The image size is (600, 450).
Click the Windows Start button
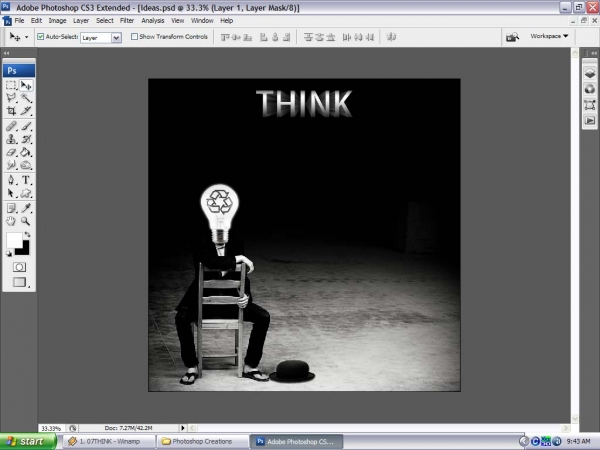tap(28, 441)
